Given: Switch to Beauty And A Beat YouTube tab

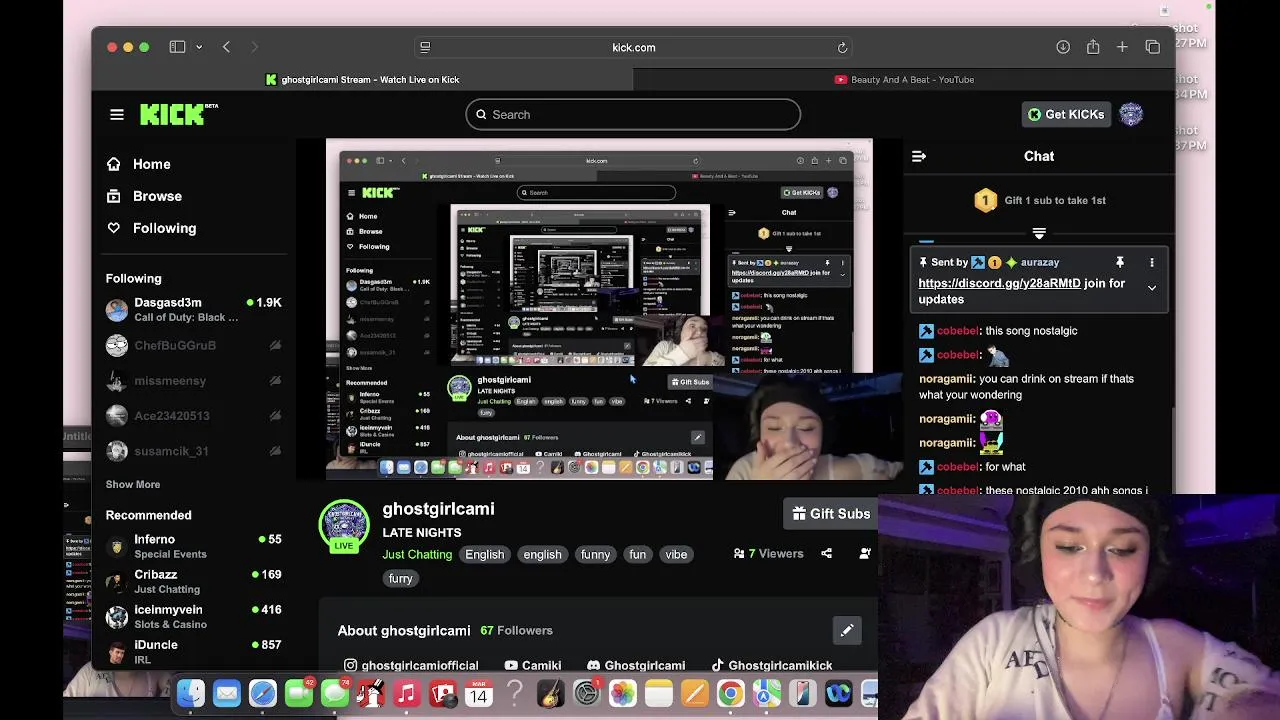Looking at the screenshot, I should (904, 80).
